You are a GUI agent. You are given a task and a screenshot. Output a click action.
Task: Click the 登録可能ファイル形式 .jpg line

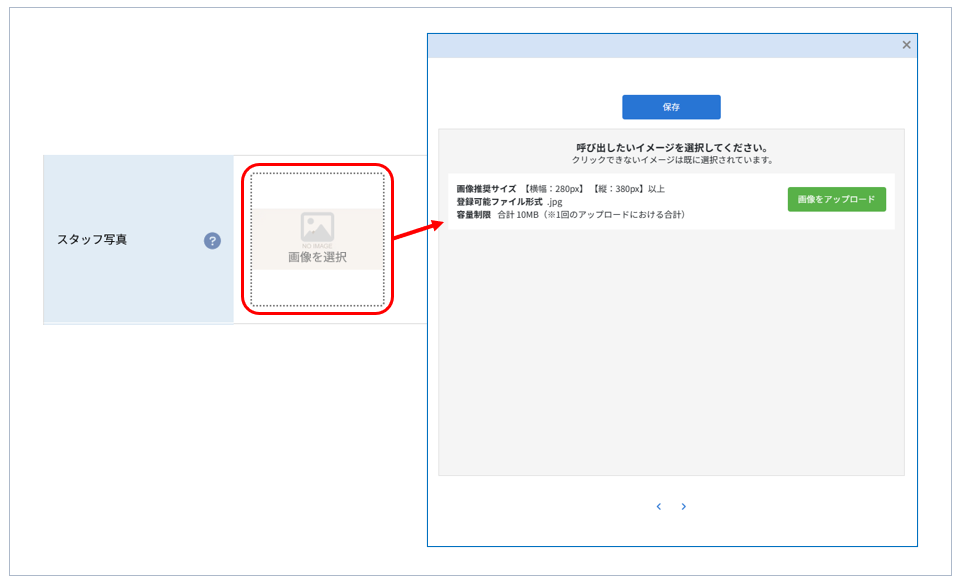(x=509, y=202)
